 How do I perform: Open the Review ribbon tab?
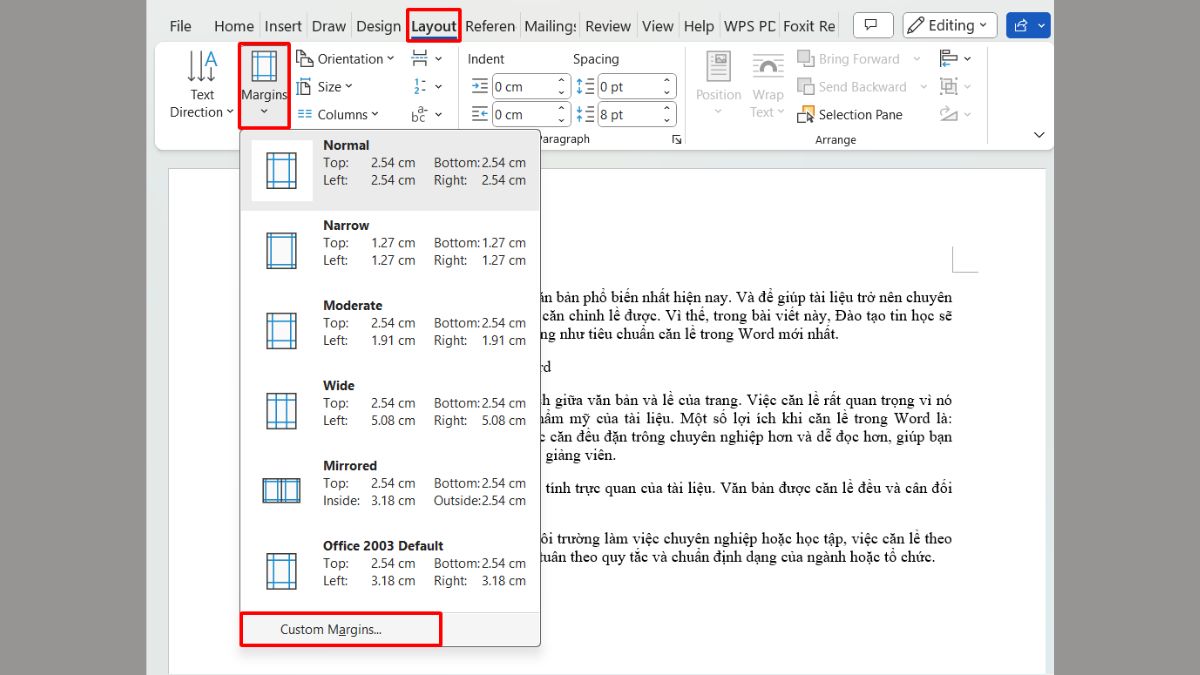[x=607, y=26]
